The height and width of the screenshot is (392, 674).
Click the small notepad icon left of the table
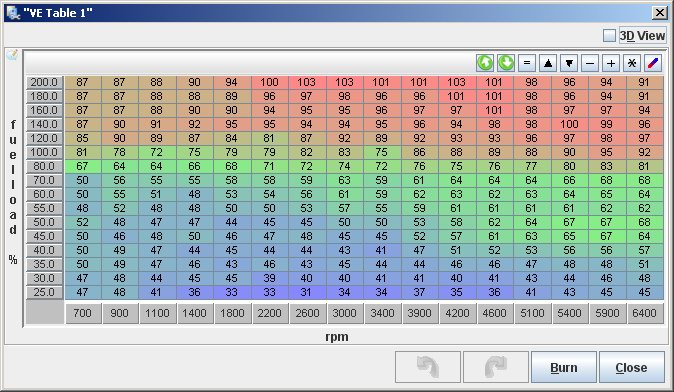point(12,55)
